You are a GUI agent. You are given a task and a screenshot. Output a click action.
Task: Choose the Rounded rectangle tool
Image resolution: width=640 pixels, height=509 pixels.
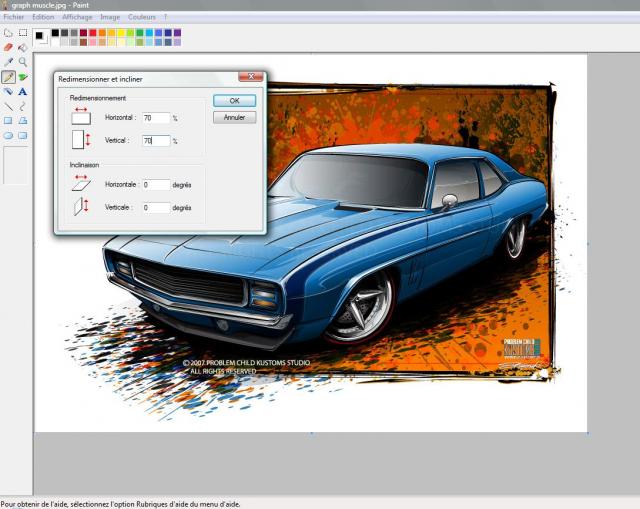[23, 136]
